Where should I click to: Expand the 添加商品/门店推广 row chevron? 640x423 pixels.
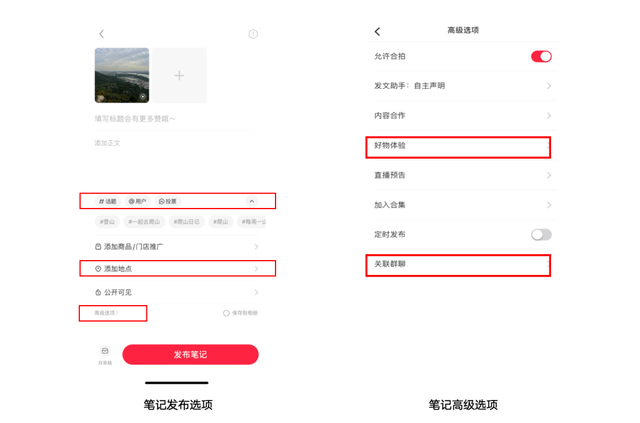point(256,247)
